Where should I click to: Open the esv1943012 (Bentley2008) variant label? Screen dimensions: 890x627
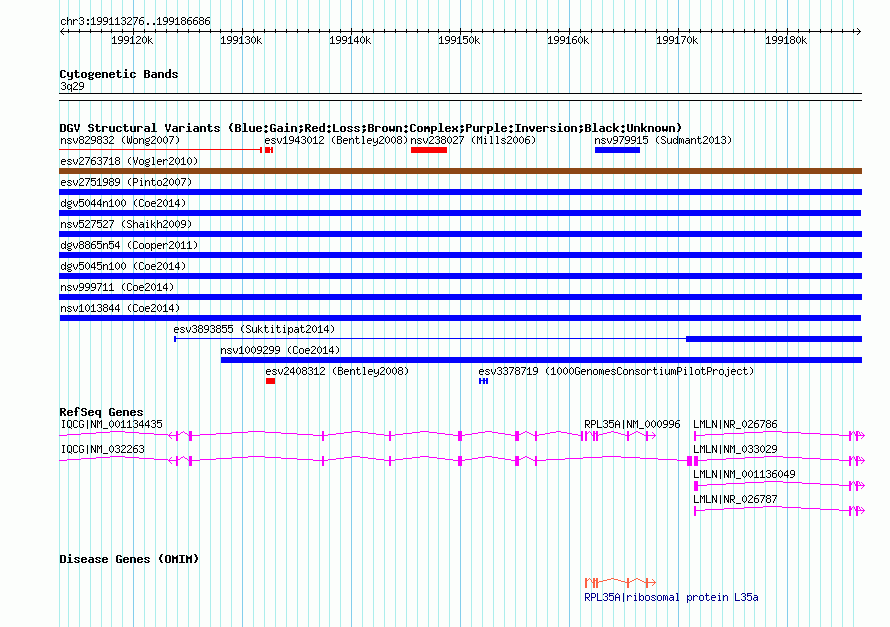click(x=336, y=140)
